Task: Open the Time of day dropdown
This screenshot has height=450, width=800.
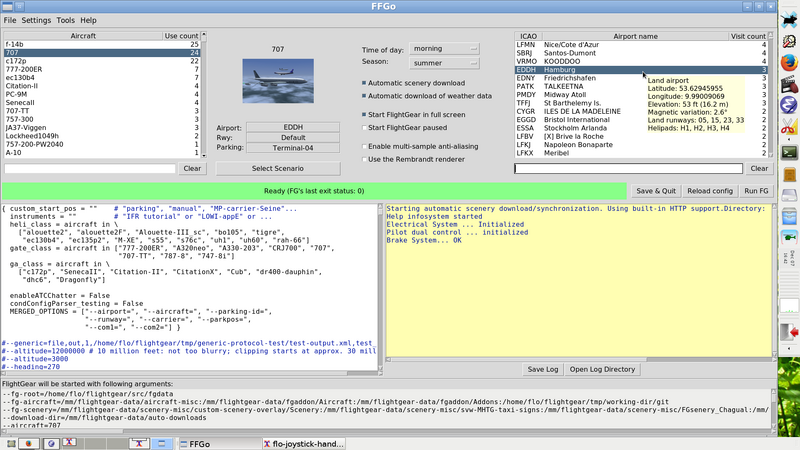Action: (444, 48)
